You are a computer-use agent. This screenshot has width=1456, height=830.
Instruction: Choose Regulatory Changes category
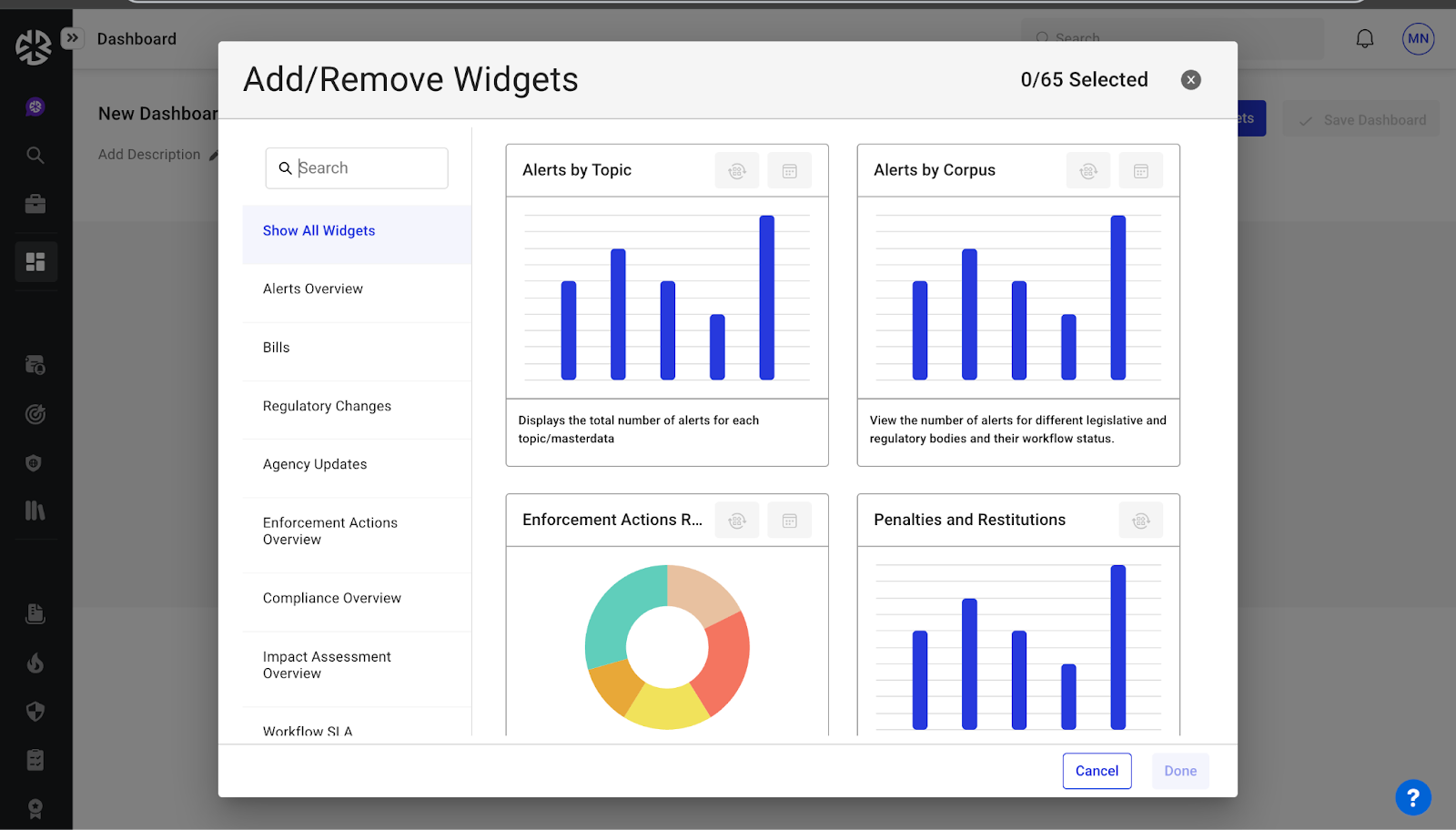pyautogui.click(x=327, y=407)
